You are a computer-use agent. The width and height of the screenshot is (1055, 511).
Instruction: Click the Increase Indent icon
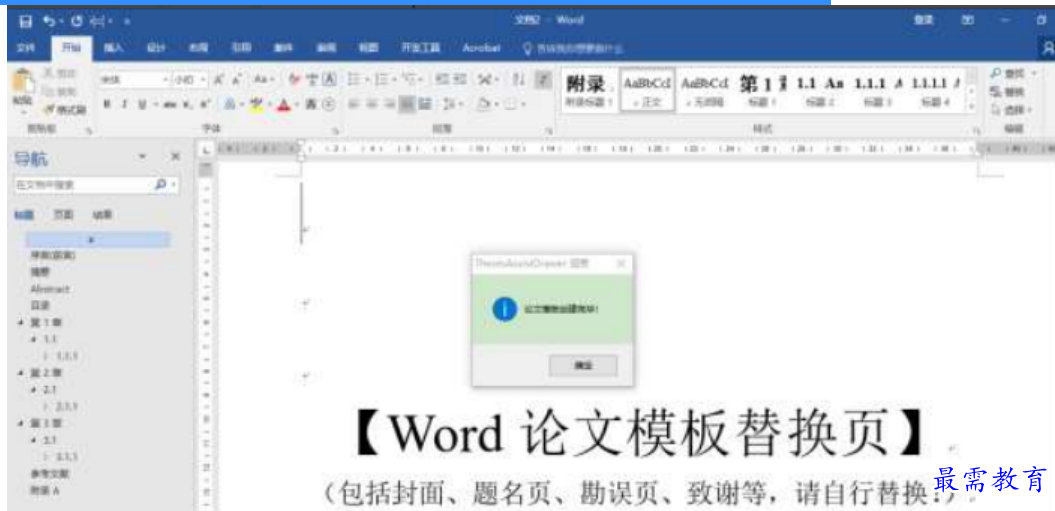(458, 80)
